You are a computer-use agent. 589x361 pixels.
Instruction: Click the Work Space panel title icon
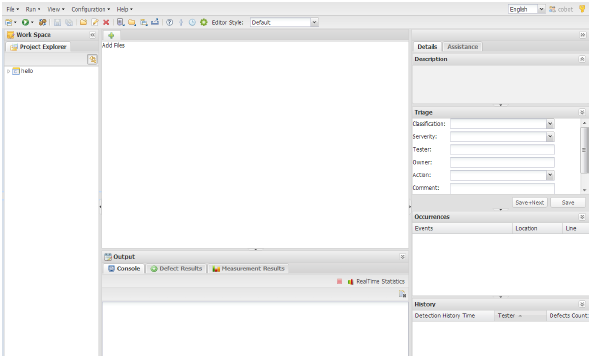11,35
